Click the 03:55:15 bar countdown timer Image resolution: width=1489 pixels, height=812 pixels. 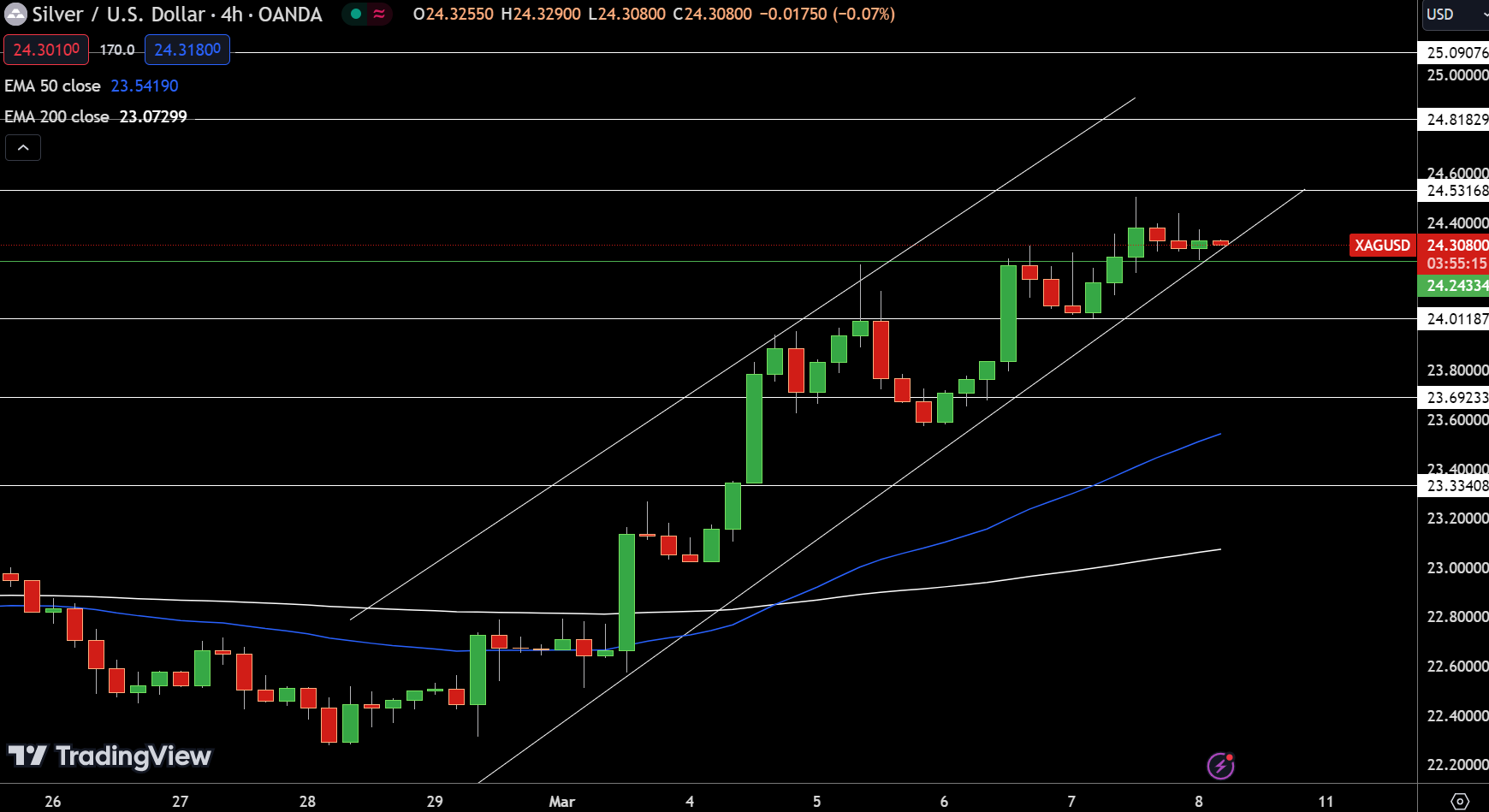click(x=1455, y=264)
